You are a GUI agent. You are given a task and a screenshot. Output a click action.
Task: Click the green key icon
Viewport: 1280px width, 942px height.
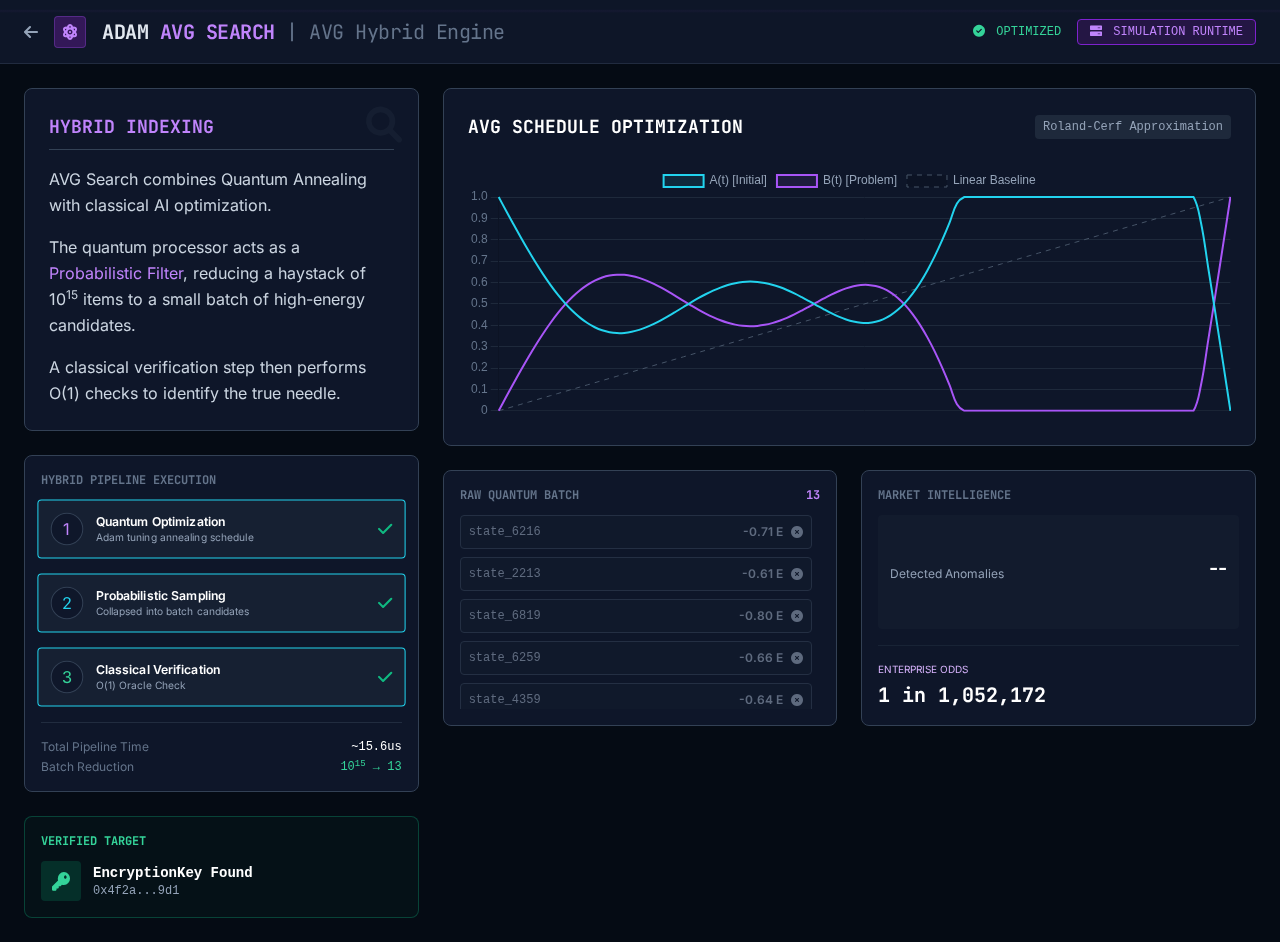(61, 881)
